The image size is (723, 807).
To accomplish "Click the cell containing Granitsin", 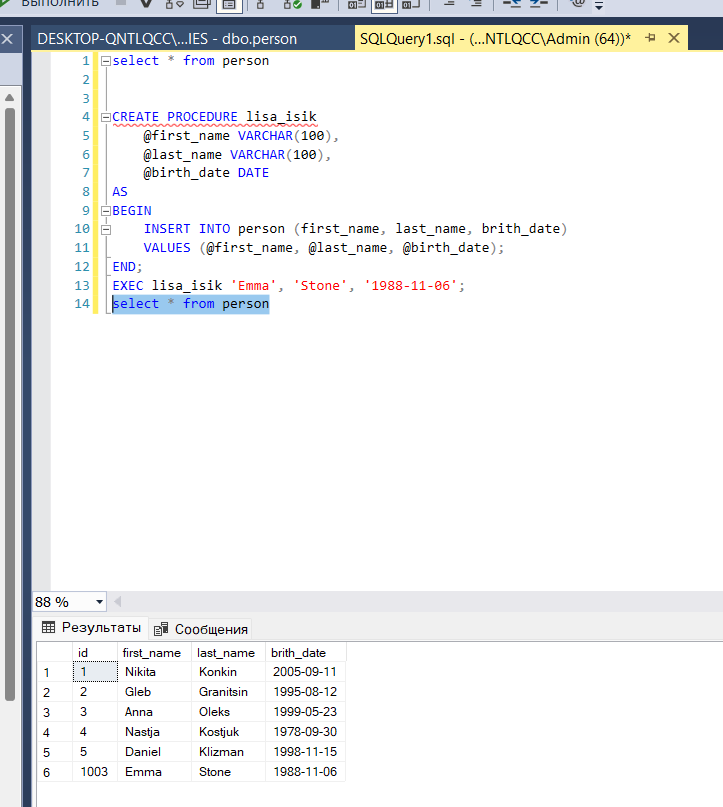I will [x=228, y=692].
